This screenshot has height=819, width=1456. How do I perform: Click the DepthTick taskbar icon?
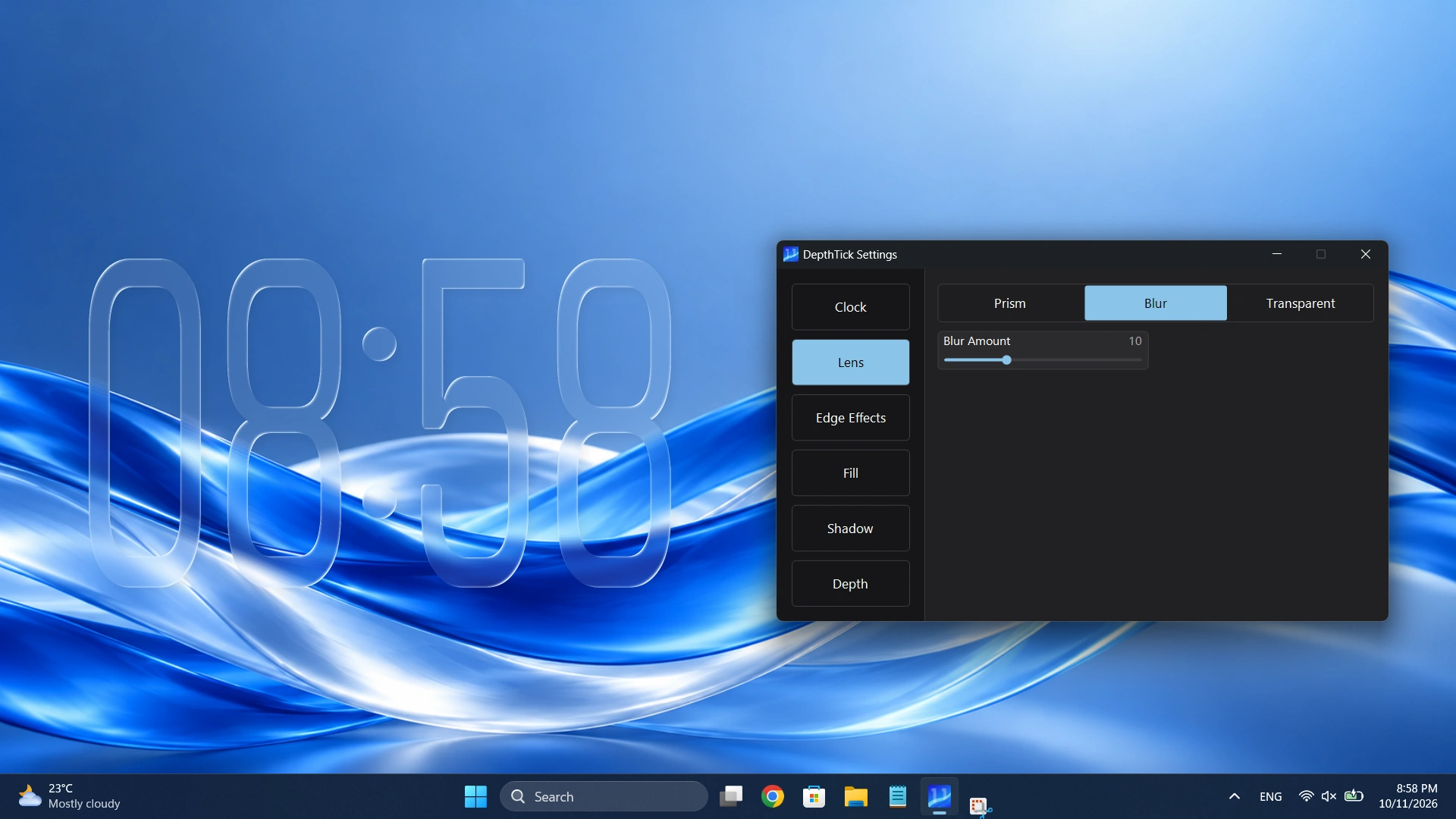940,796
